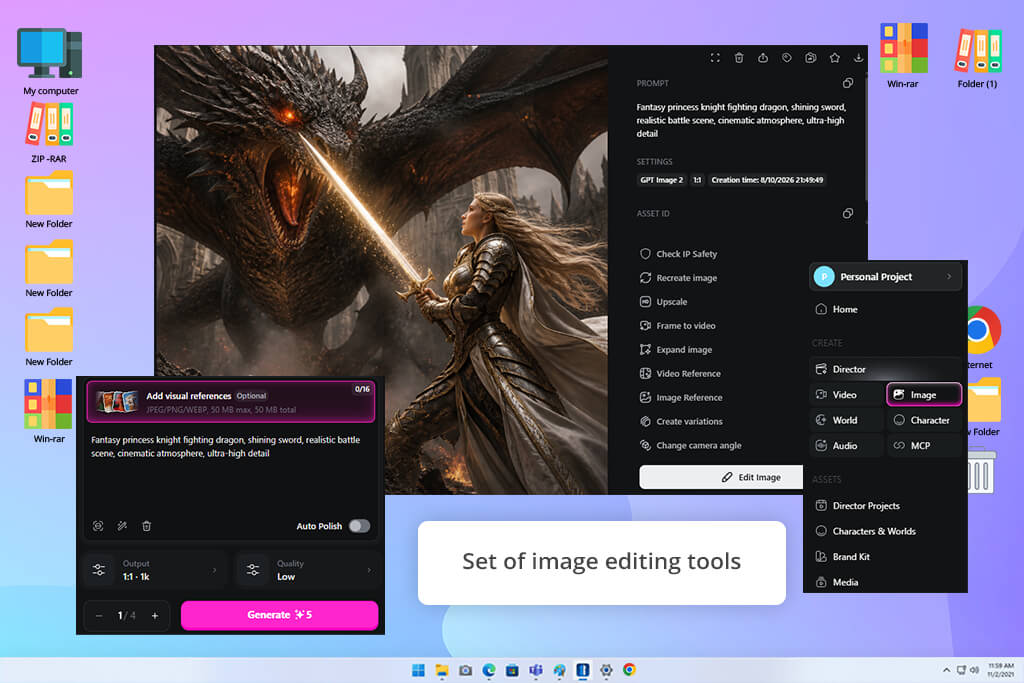Screen dimensions: 1024x683
Task: Open the Windows Start menu
Action: click(x=419, y=670)
